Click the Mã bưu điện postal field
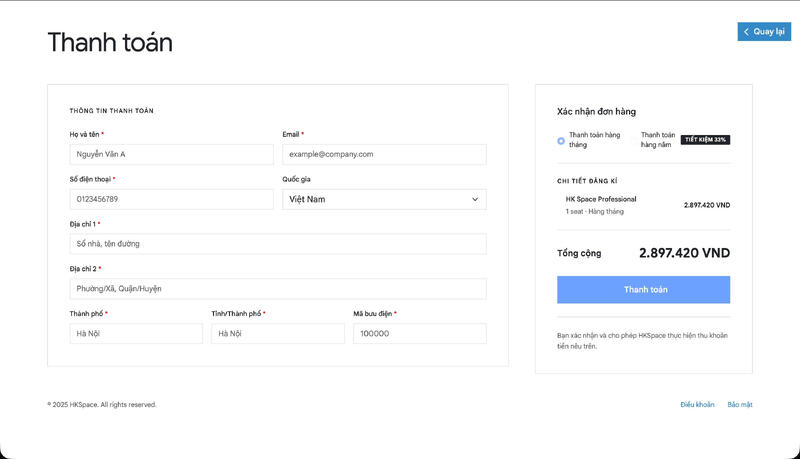This screenshot has height=459, width=800. coord(419,334)
